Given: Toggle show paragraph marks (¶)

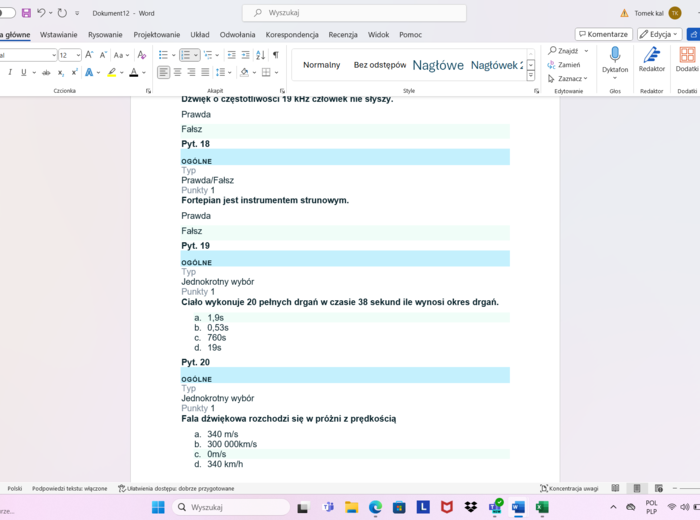Looking at the screenshot, I should pyautogui.click(x=276, y=55).
